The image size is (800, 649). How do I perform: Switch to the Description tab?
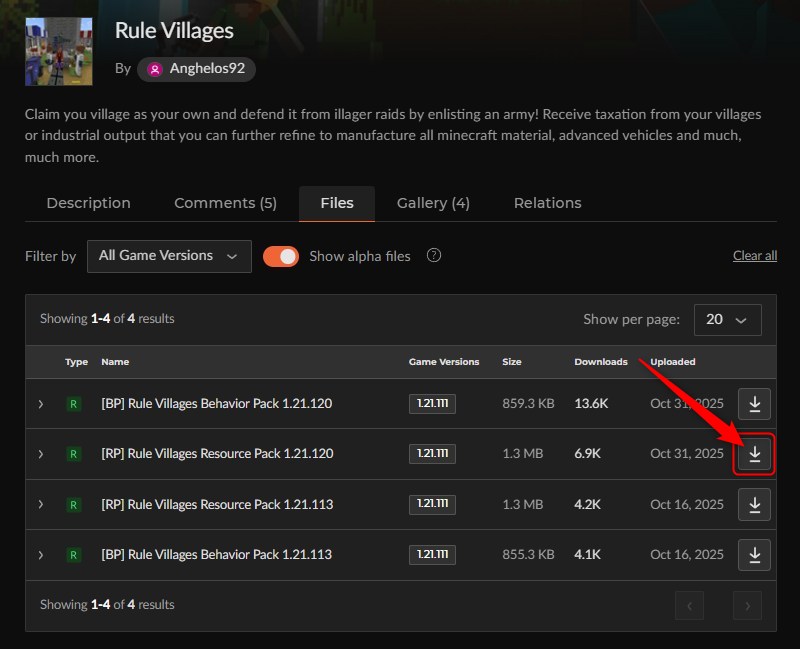[89, 203]
